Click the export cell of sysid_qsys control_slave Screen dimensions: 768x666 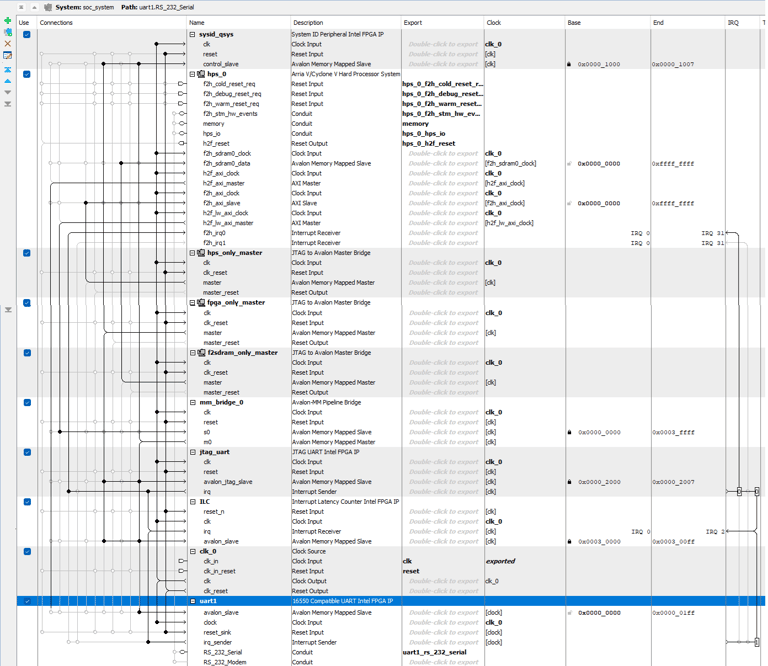[x=443, y=64]
